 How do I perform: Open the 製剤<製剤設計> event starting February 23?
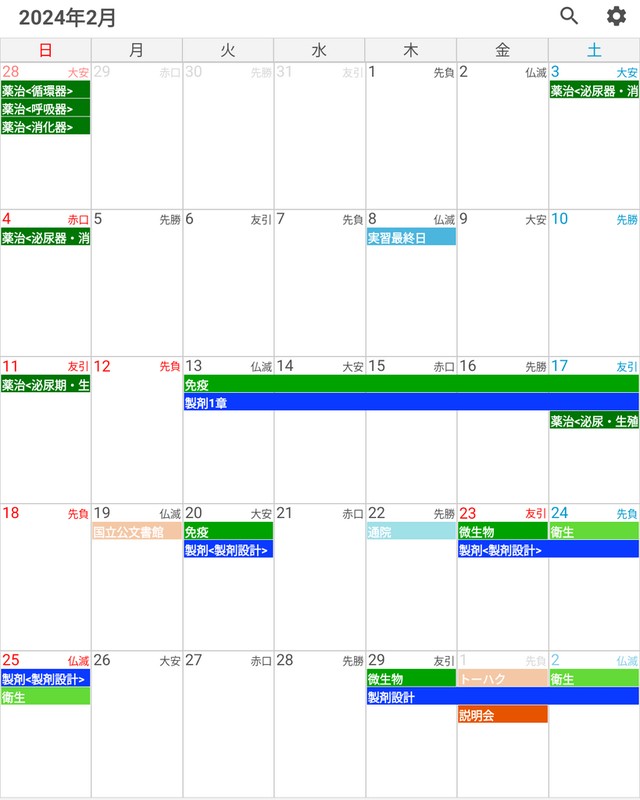[x=549, y=549]
